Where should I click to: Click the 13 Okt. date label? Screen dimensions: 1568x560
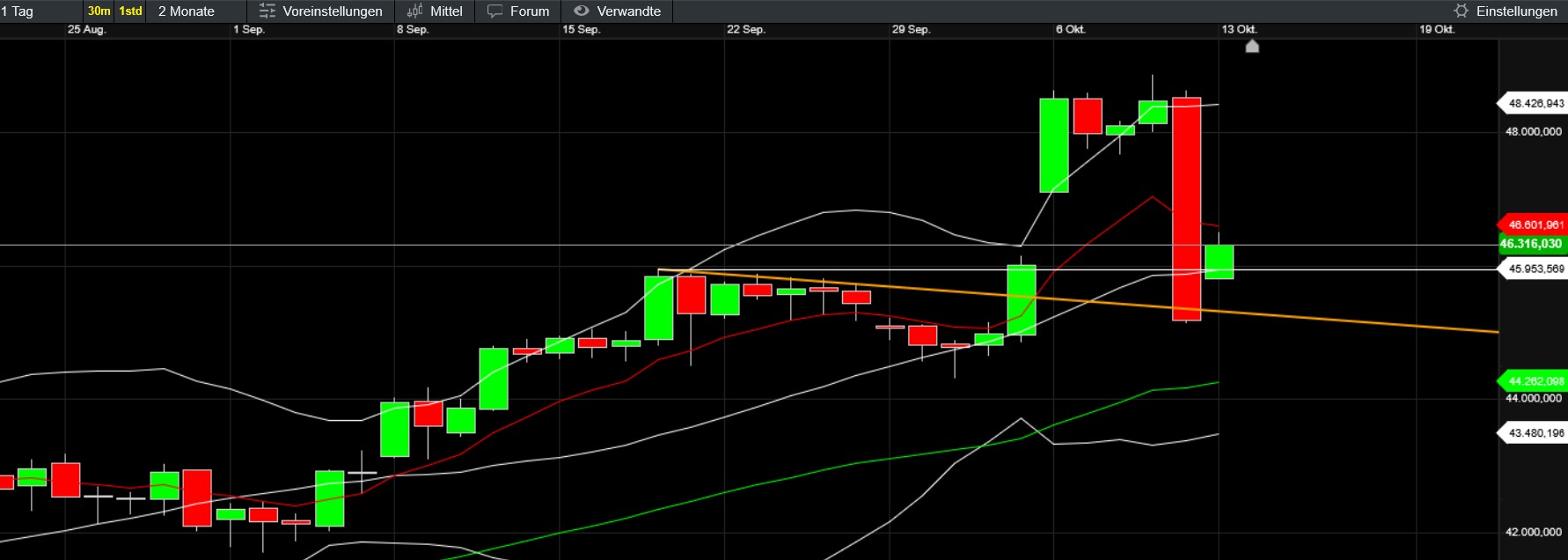pyautogui.click(x=1239, y=29)
